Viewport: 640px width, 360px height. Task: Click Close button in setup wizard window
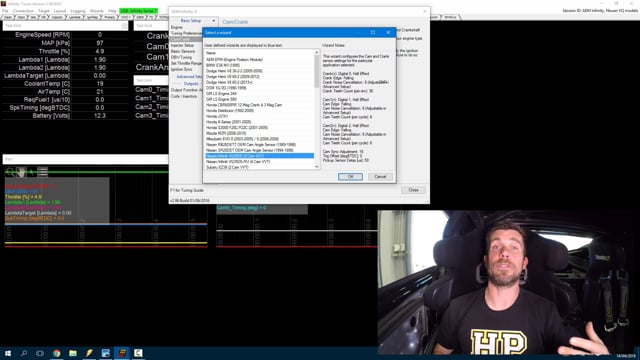pos(413,190)
